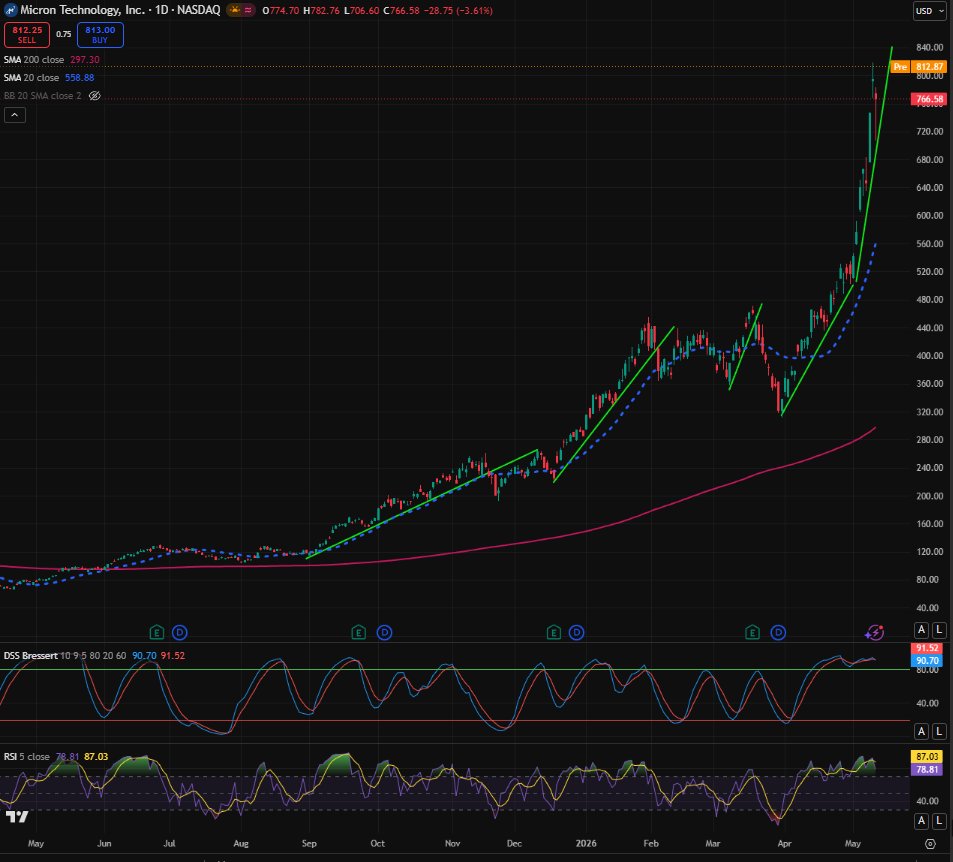
Task: Click the Sep label on time axis
Action: coord(309,843)
